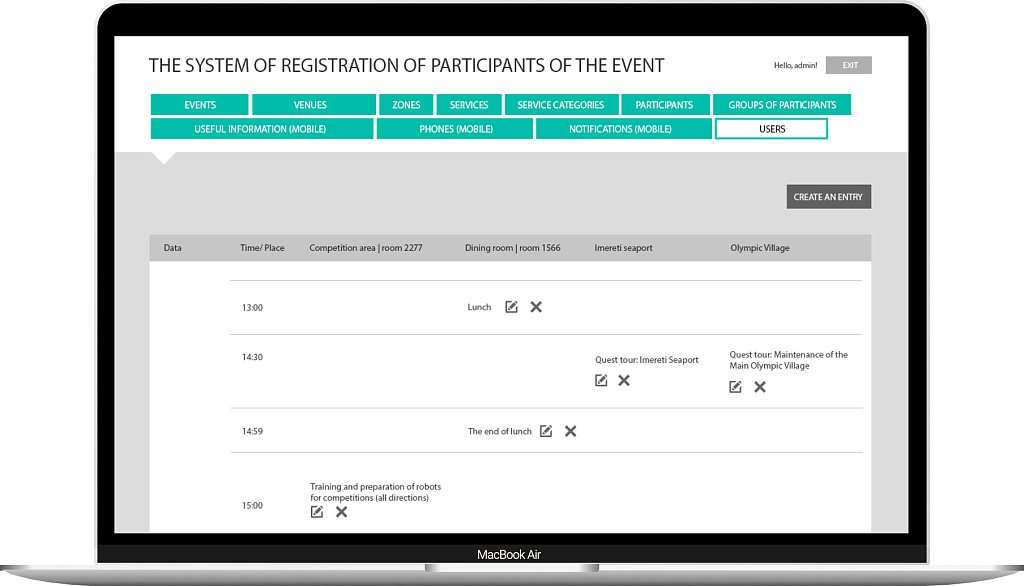This screenshot has height=586, width=1024.
Task: Click the page title heading
Action: 406,65
